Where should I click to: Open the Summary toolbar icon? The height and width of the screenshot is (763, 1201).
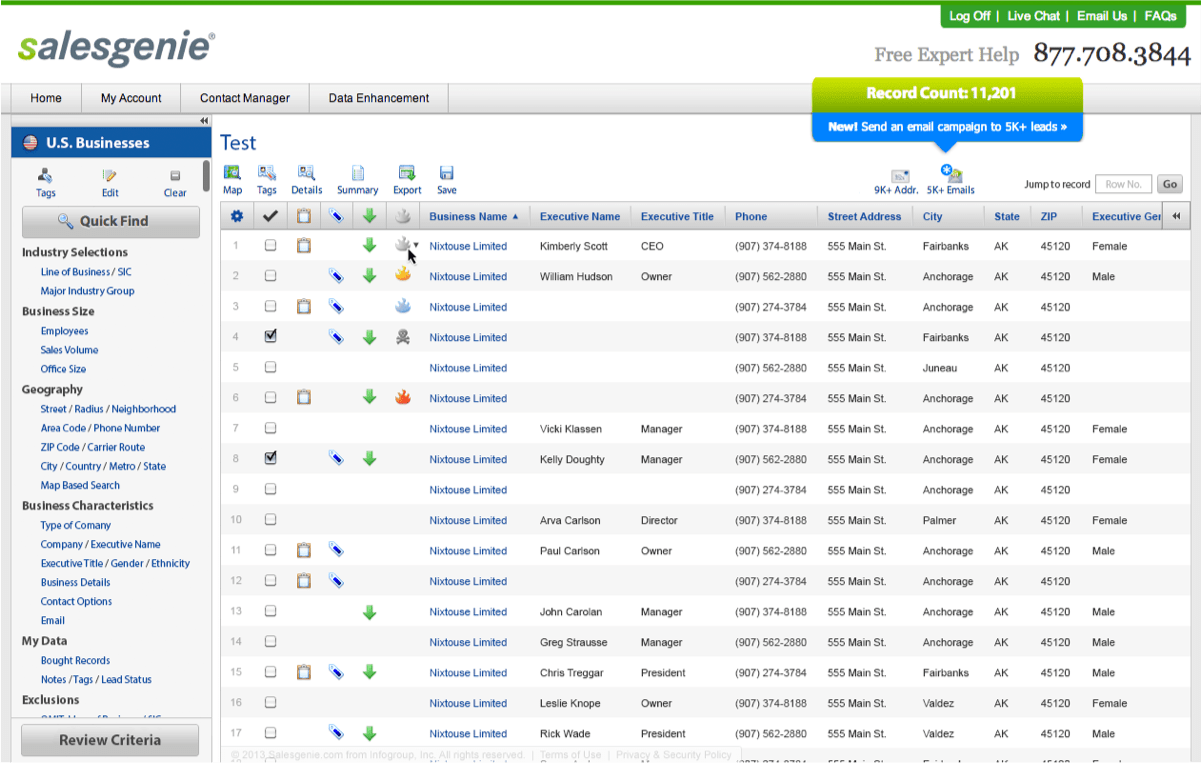click(x=357, y=173)
